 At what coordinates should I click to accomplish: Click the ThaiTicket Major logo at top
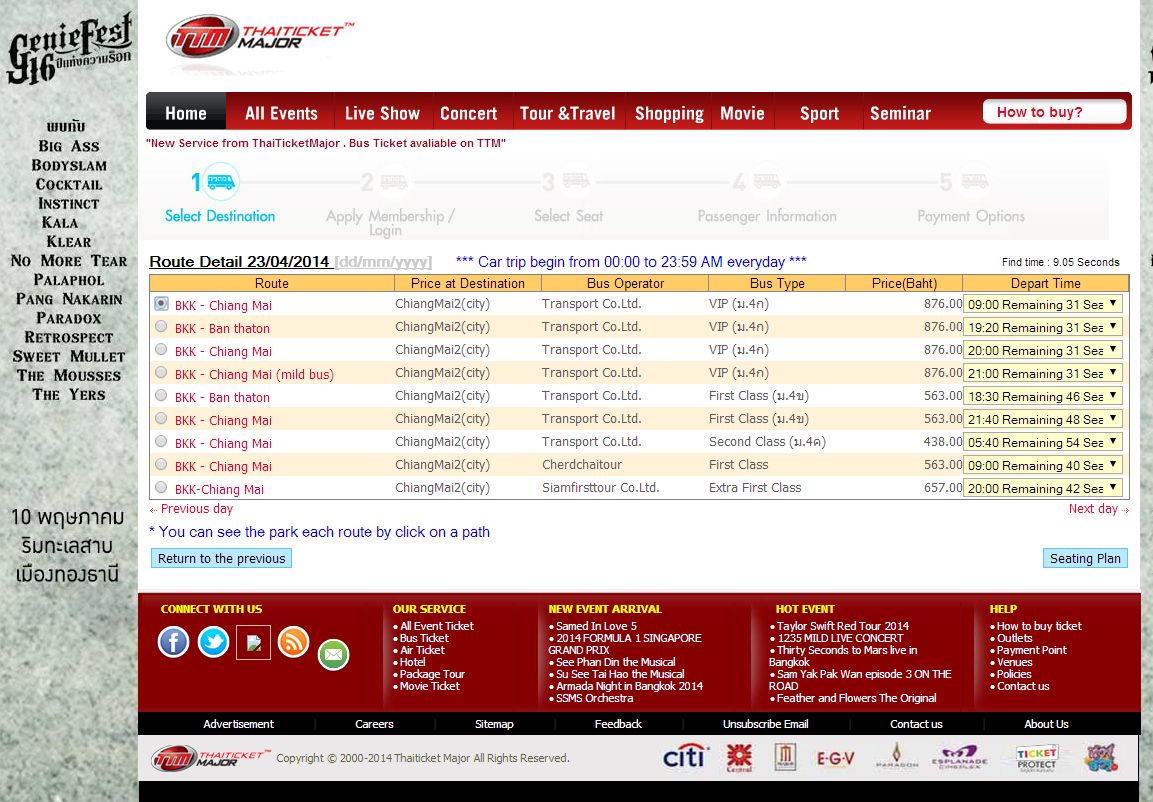coord(259,37)
